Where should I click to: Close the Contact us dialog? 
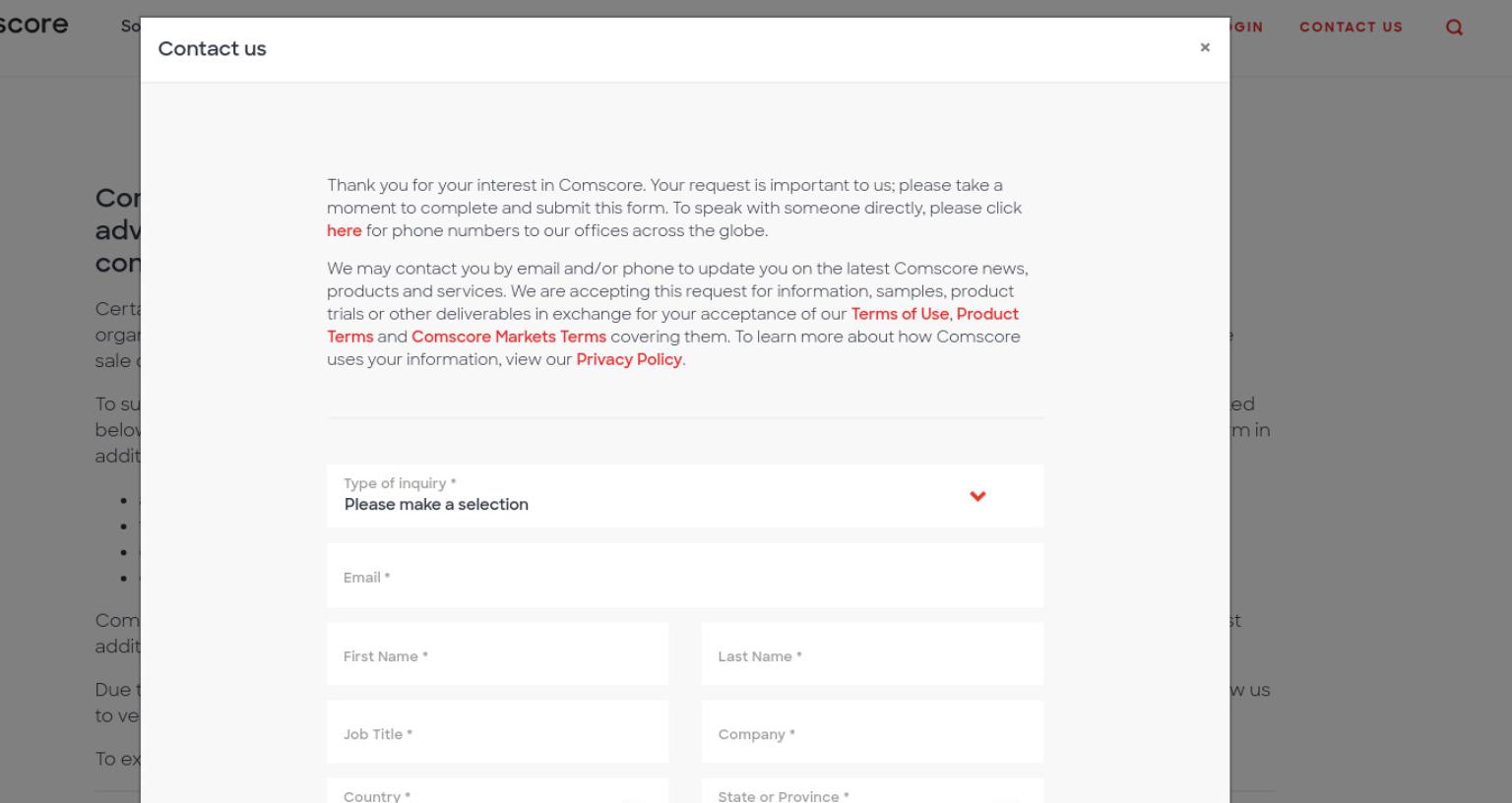(x=1205, y=47)
